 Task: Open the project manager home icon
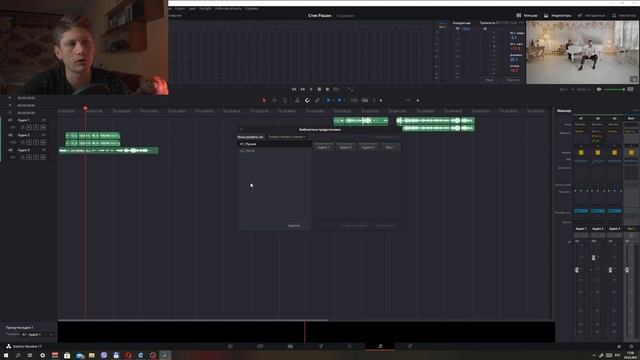619,346
